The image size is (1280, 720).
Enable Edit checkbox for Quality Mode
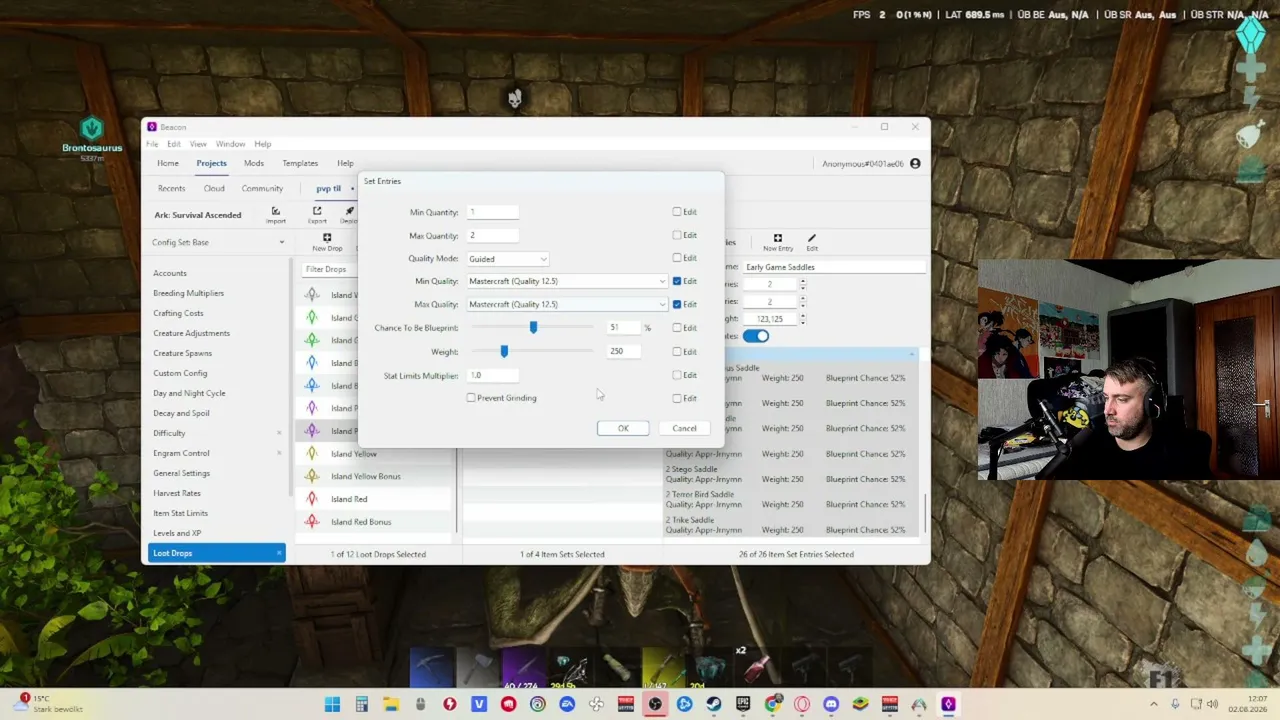click(x=677, y=258)
